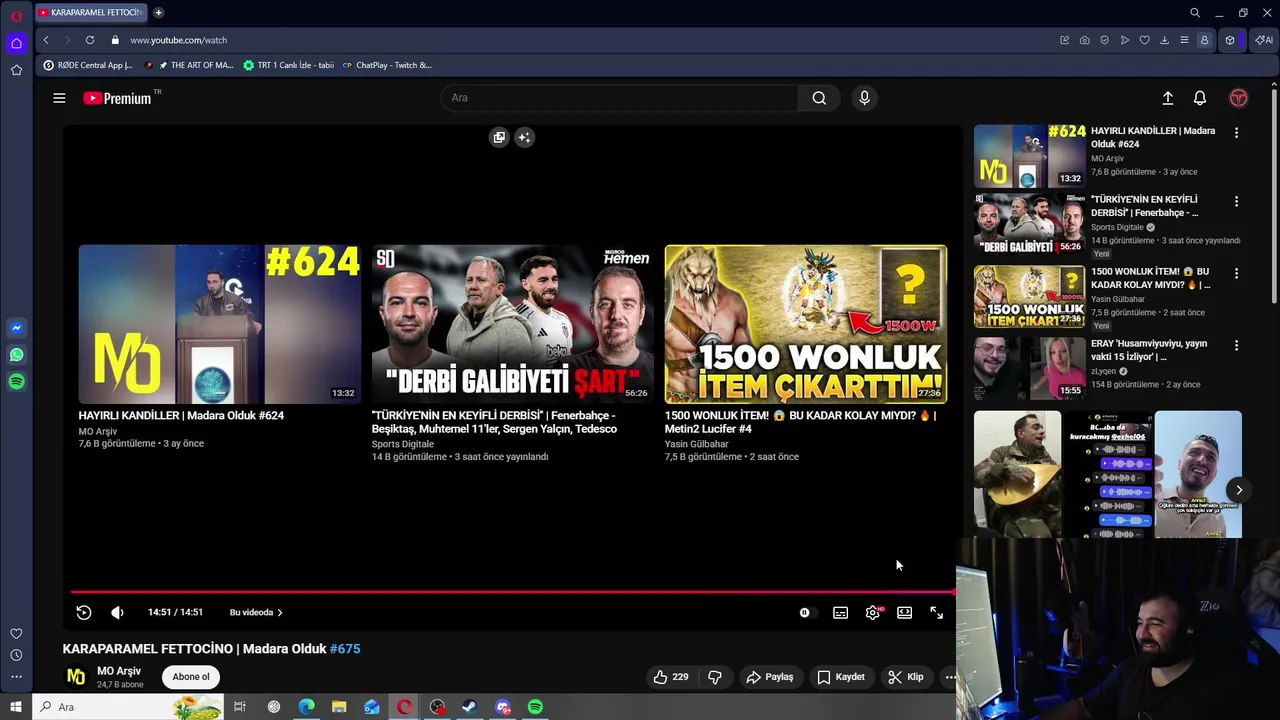Viewport: 1280px width, 720px height.
Task: Open the MO Arşiv channel name link
Action: coord(119,671)
